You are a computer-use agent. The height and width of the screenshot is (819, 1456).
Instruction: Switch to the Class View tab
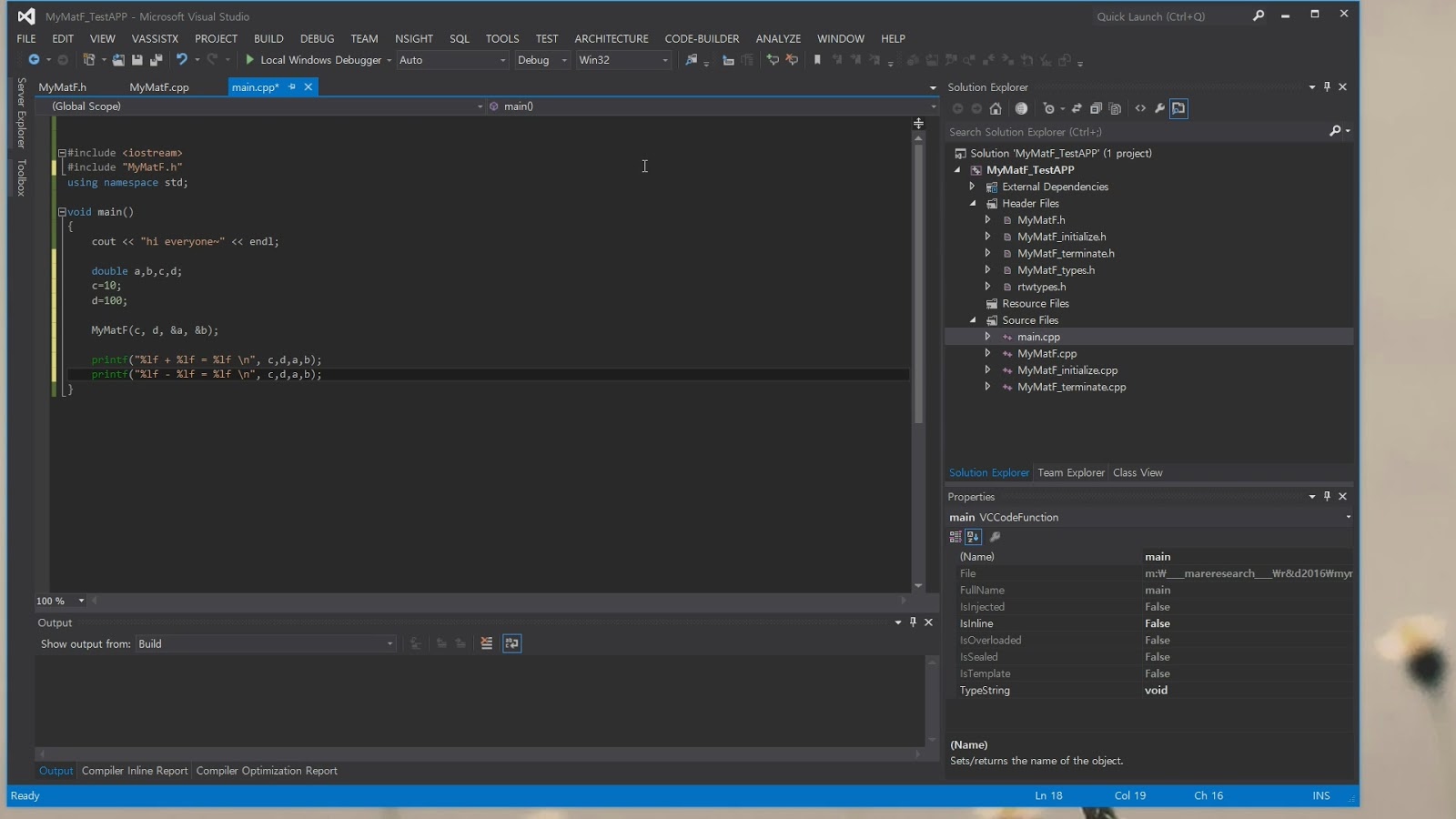(x=1137, y=473)
